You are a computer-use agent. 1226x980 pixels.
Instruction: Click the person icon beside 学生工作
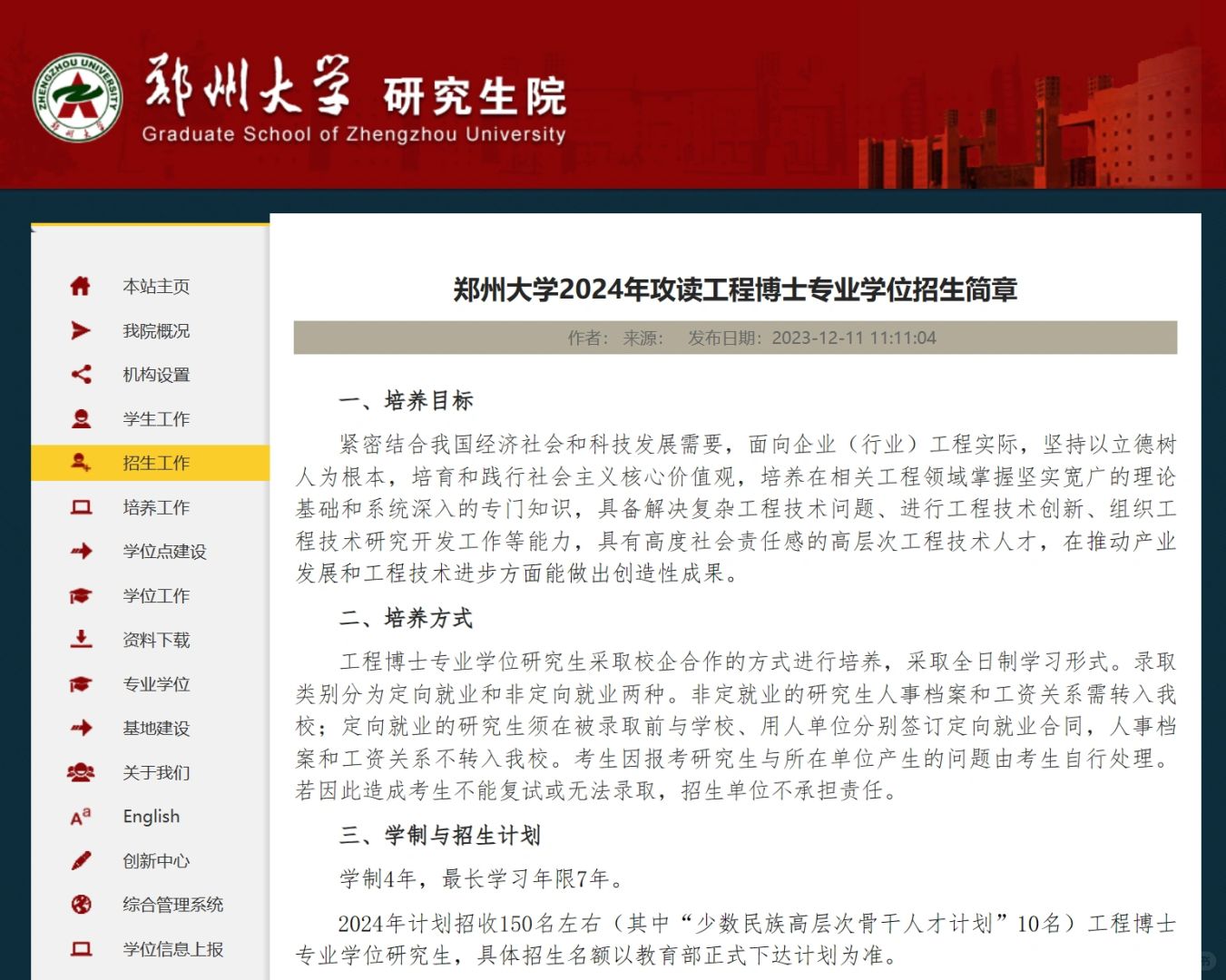click(x=81, y=418)
